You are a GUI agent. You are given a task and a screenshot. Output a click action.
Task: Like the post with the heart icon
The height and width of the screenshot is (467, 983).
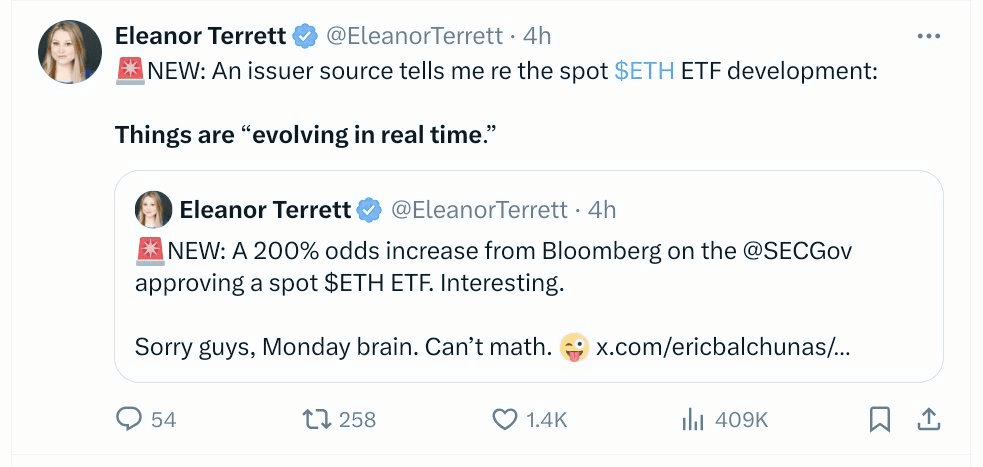coord(505,420)
